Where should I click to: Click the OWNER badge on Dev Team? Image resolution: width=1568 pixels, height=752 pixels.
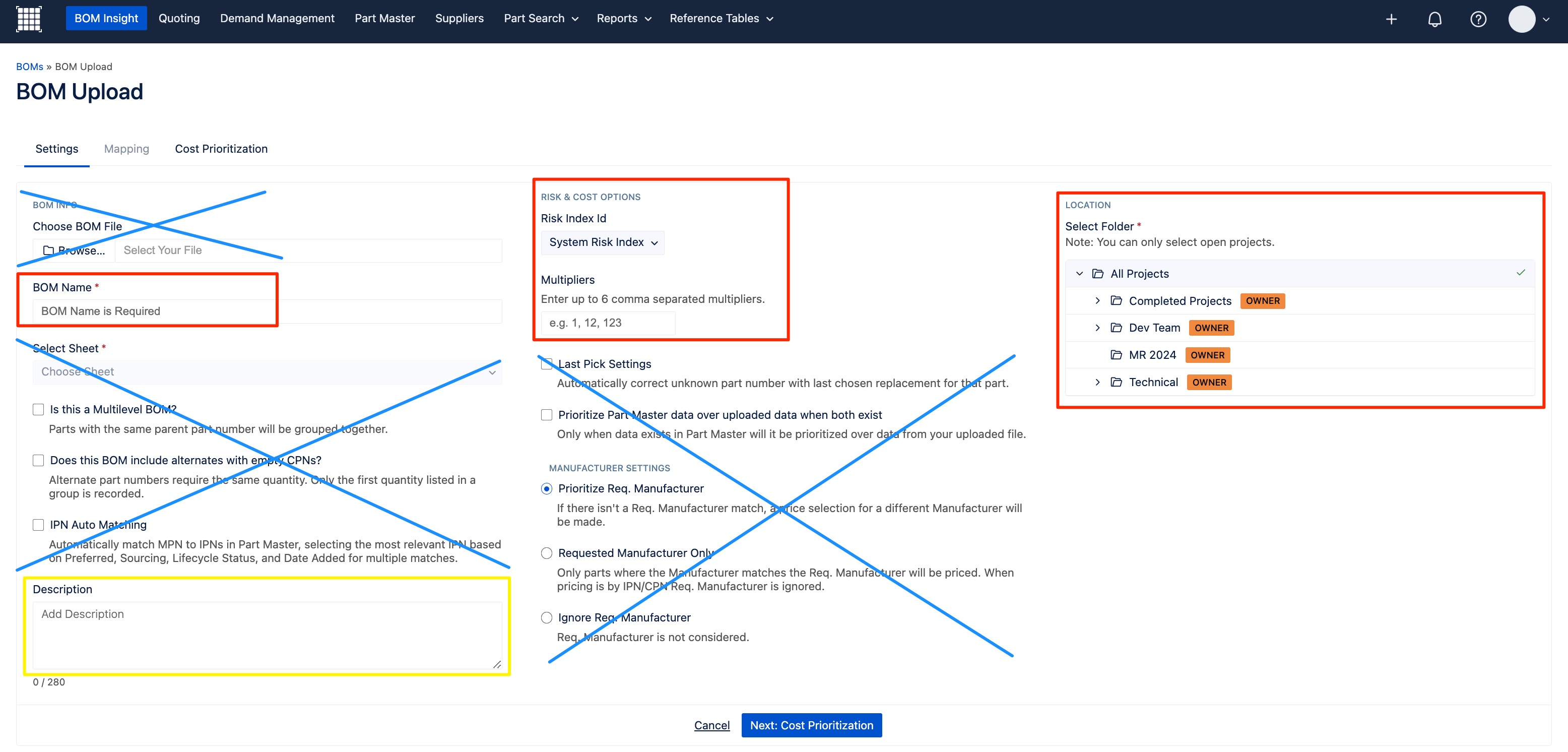click(x=1211, y=328)
